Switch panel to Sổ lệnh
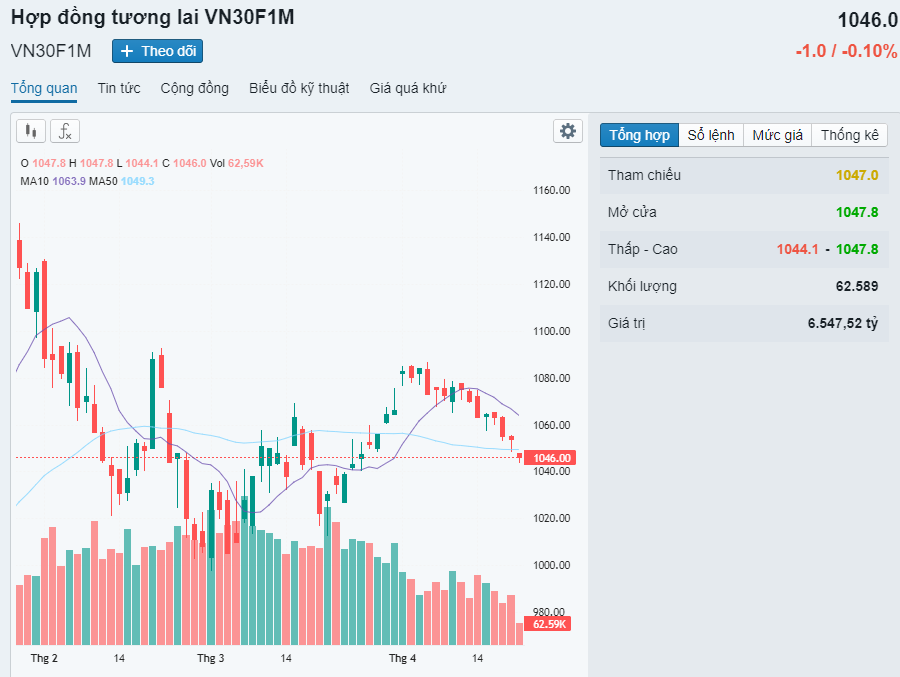Screen dimensions: 900x677 point(711,135)
